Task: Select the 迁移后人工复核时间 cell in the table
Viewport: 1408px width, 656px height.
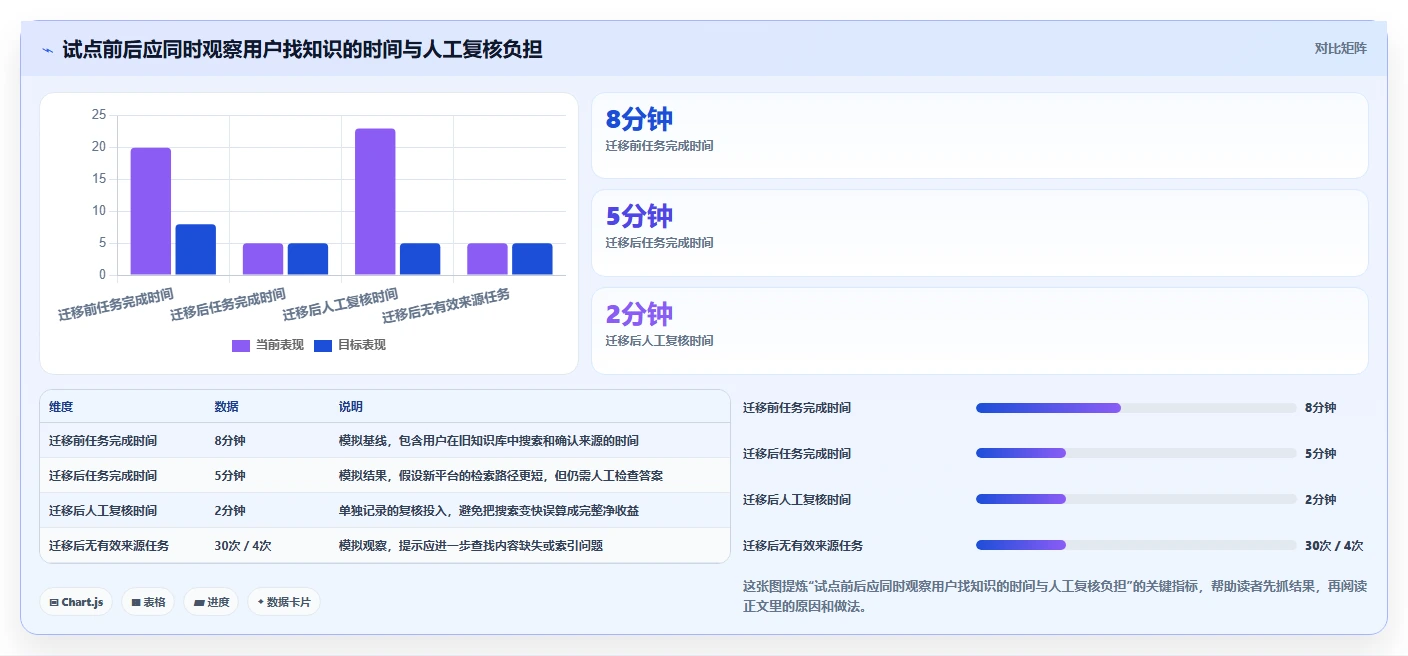Action: [x=103, y=511]
